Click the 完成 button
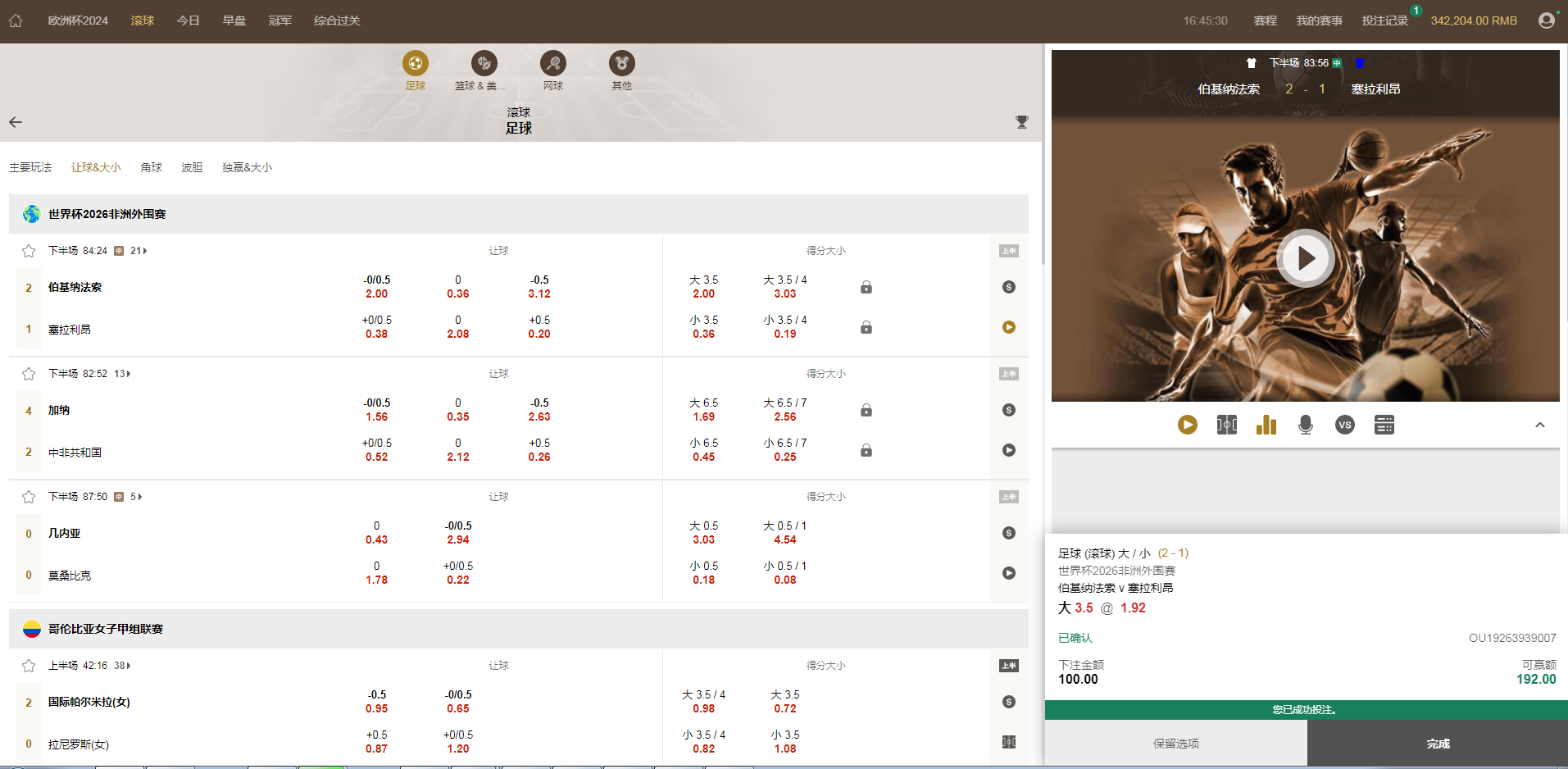 [1437, 744]
